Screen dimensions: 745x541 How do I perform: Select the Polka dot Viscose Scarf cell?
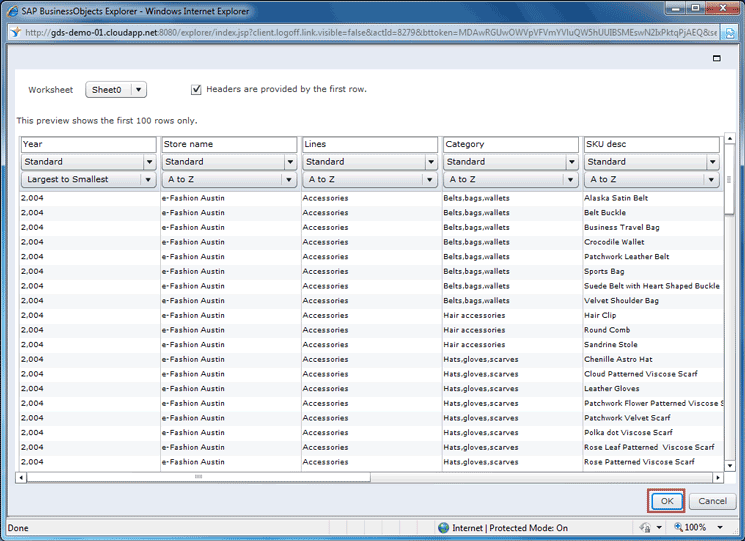tap(628, 433)
